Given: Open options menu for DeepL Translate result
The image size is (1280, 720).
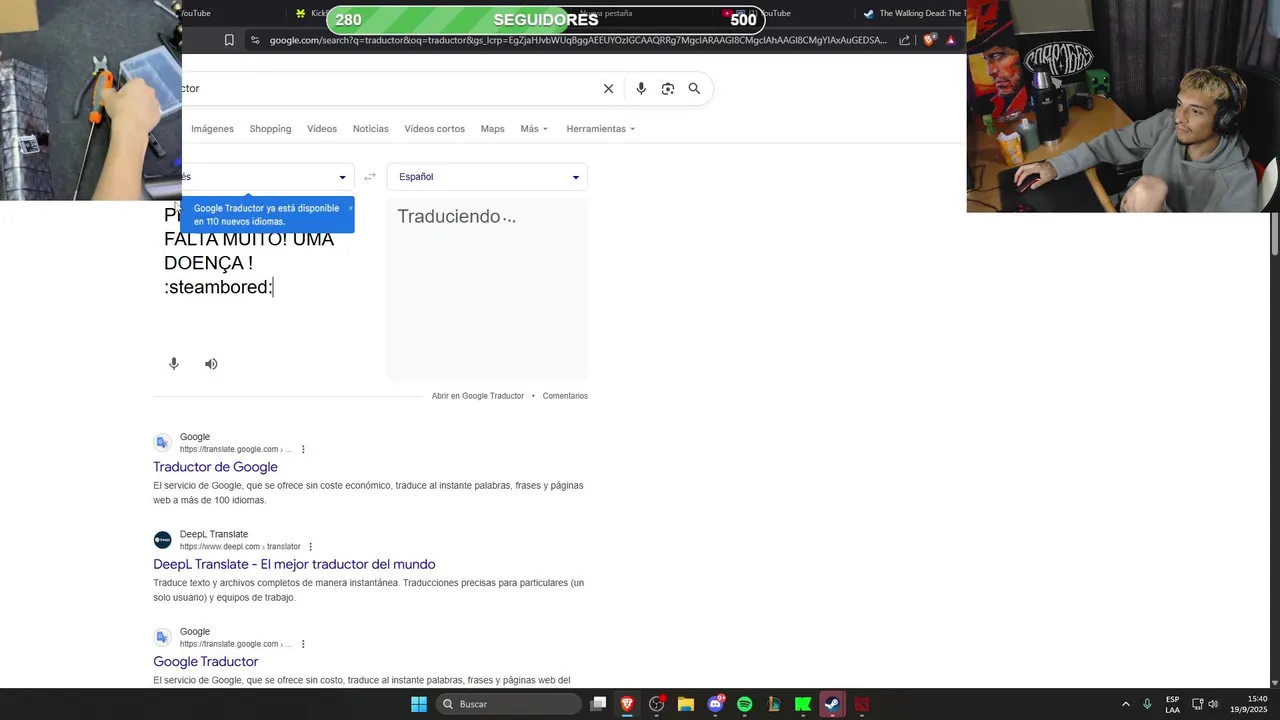Looking at the screenshot, I should 310,546.
